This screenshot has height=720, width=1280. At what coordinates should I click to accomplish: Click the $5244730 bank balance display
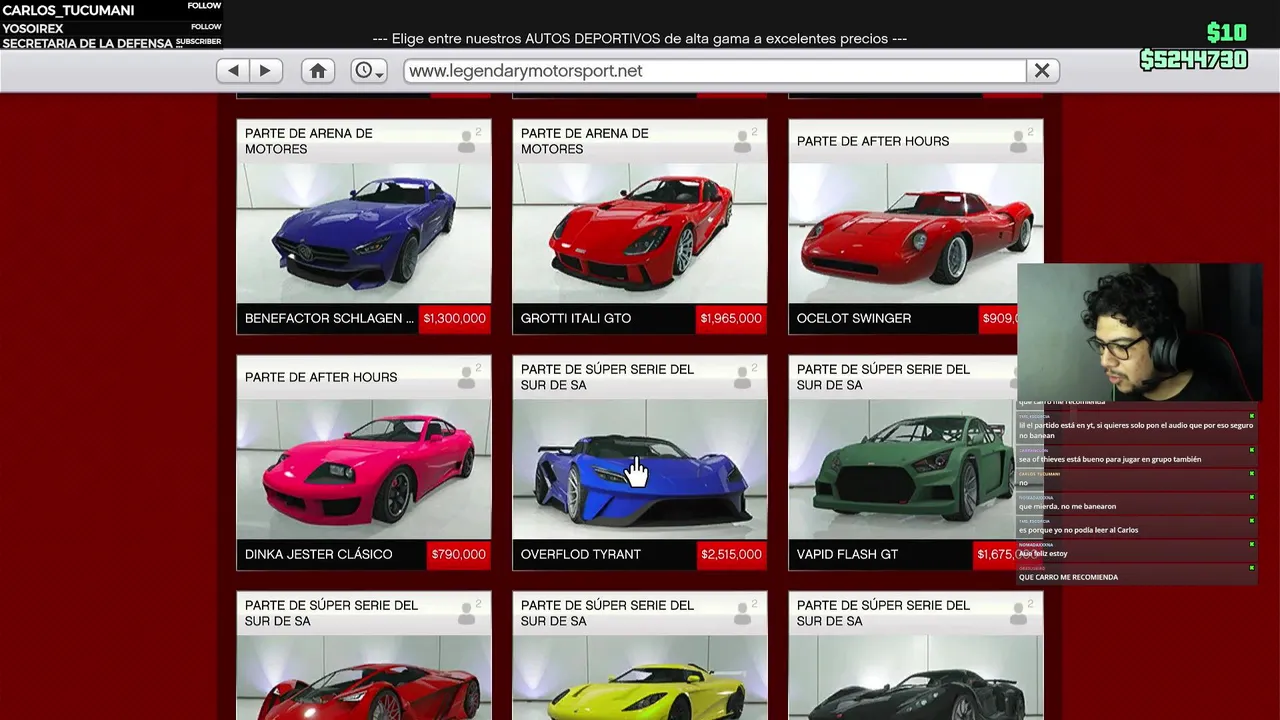click(1194, 60)
